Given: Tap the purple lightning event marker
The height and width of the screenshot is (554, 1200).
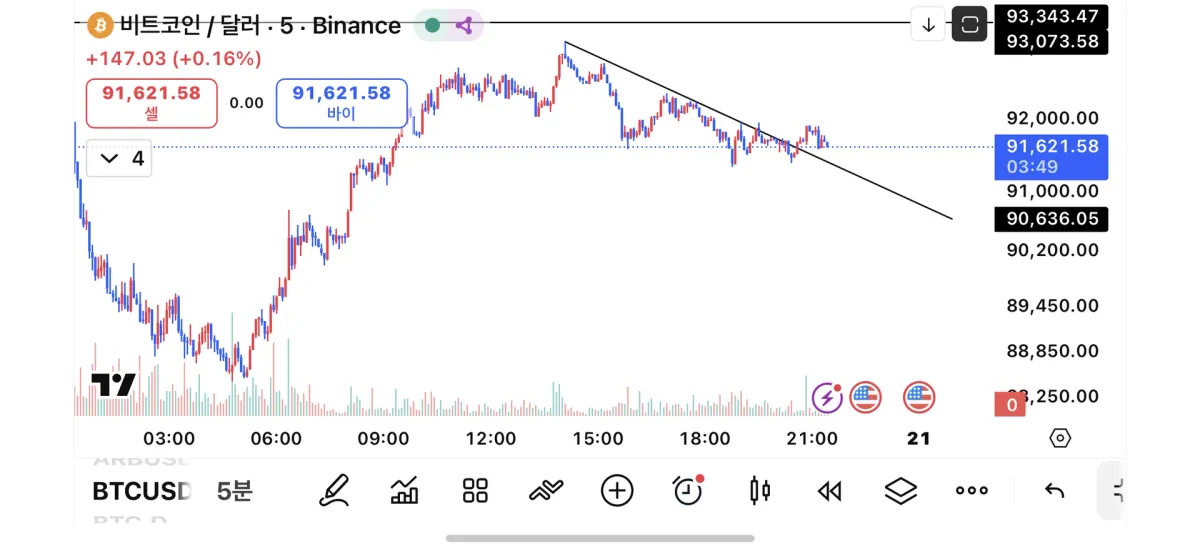Looking at the screenshot, I should click(827, 397).
